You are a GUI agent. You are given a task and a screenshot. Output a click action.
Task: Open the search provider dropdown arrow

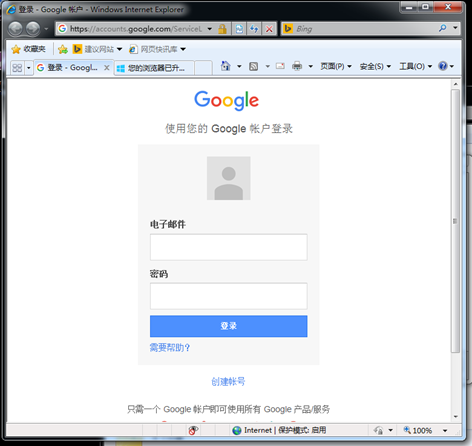[x=455, y=28]
